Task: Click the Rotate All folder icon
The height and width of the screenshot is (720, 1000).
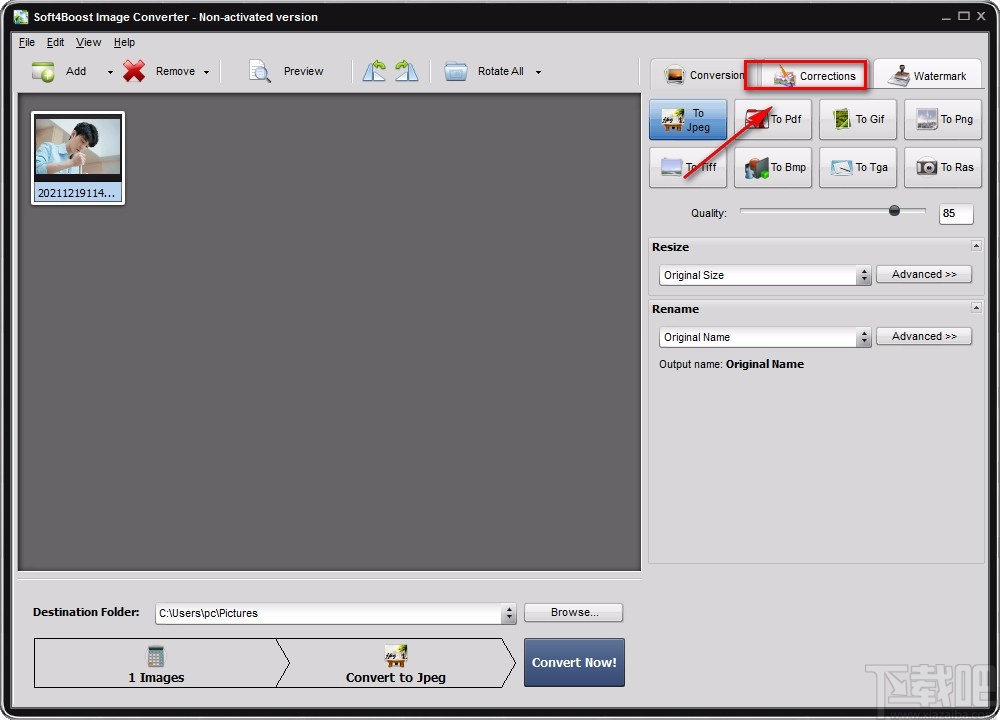Action: click(x=456, y=71)
